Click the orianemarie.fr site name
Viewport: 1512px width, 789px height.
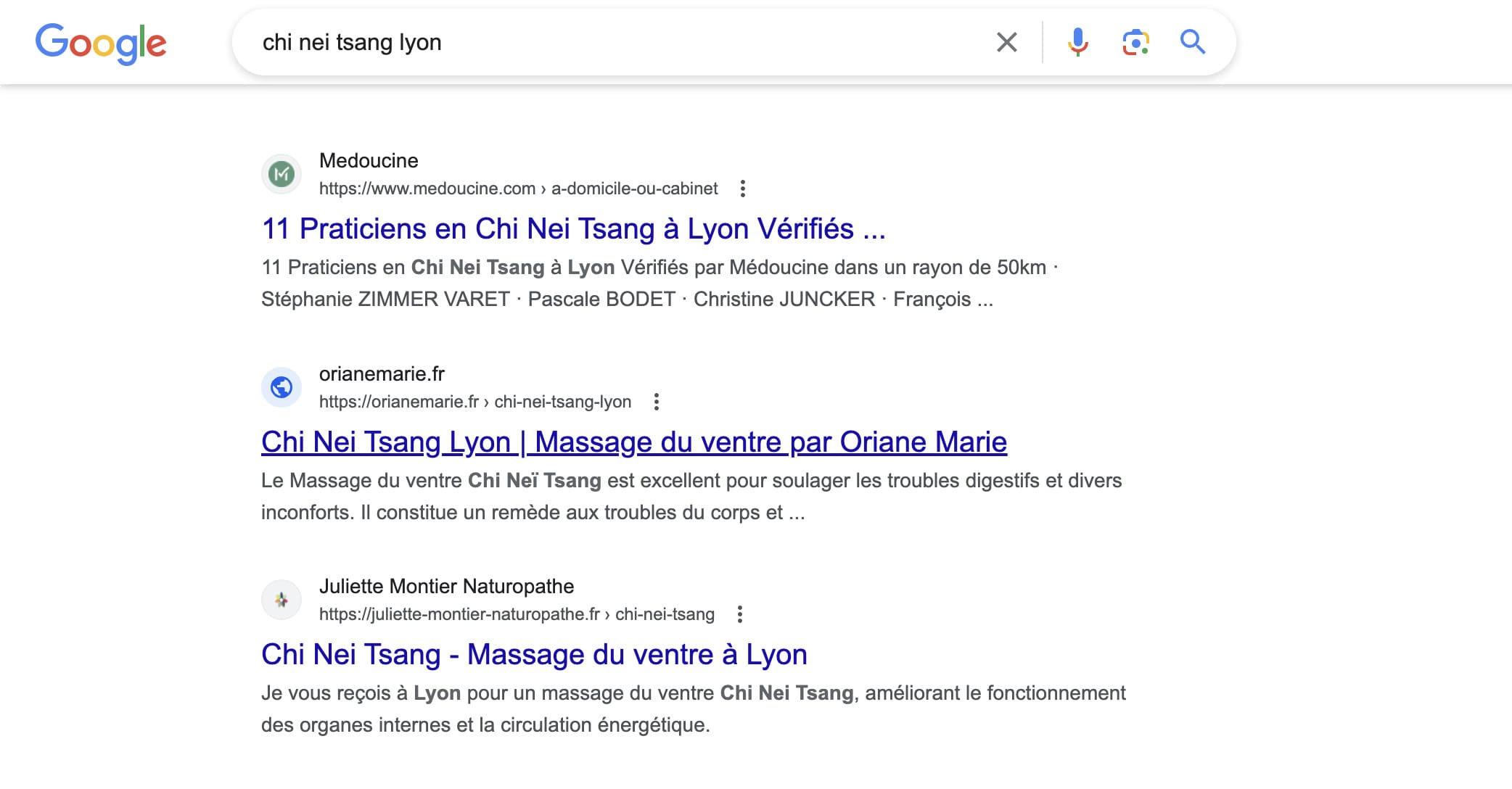pyautogui.click(x=382, y=373)
